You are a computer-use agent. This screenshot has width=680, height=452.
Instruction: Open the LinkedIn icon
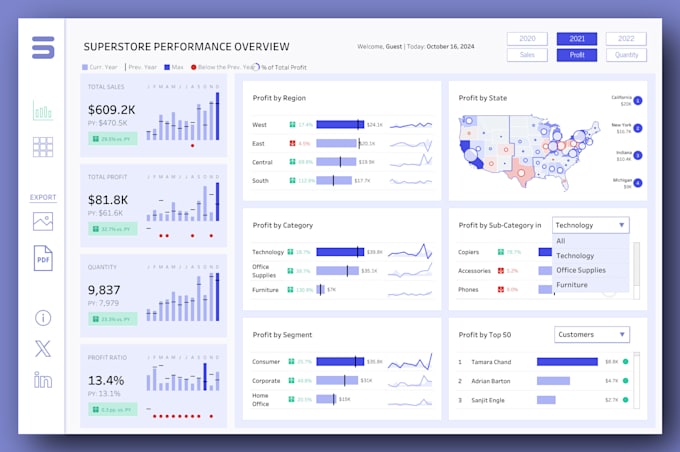pos(43,380)
